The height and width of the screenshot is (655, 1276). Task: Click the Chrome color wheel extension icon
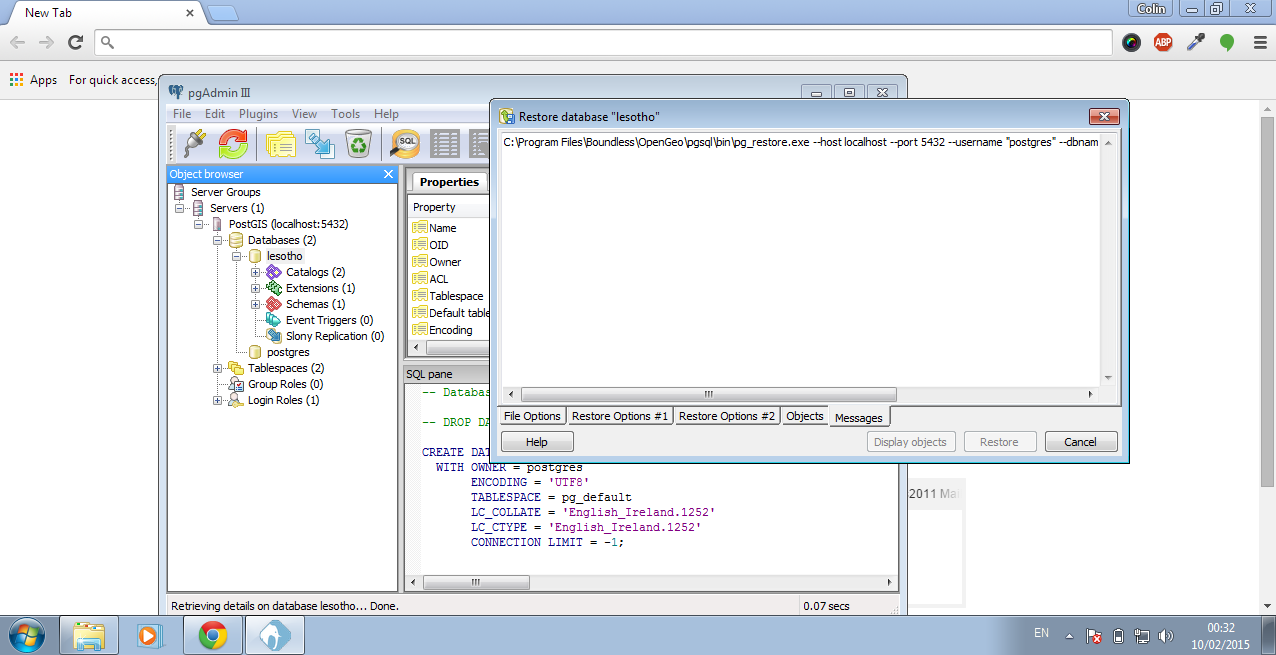tap(1131, 42)
